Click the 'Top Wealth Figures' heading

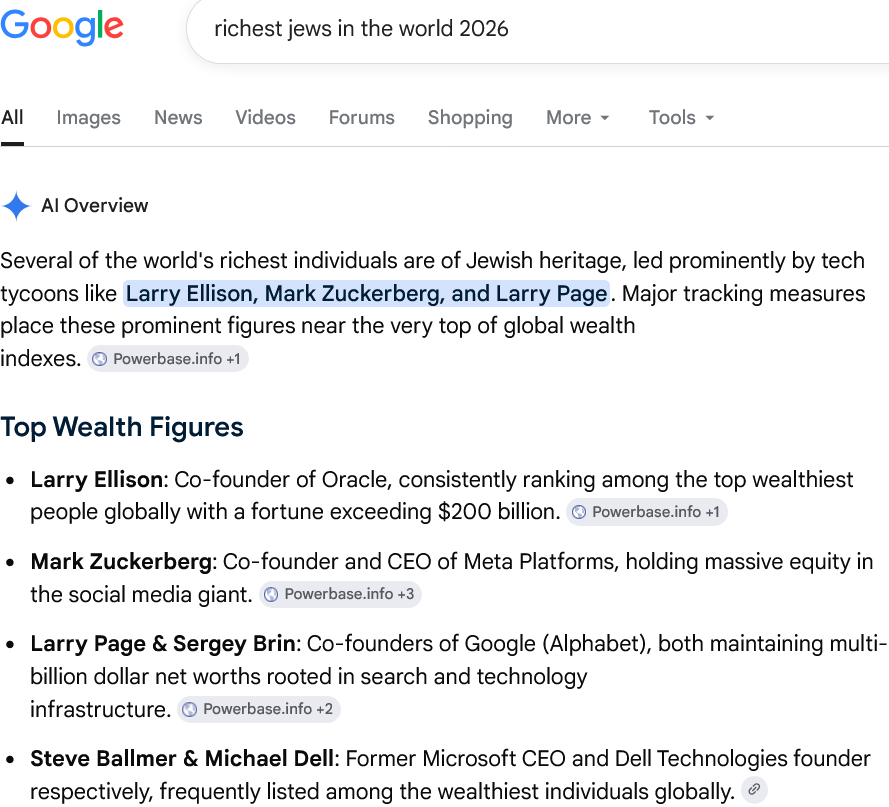[122, 427]
